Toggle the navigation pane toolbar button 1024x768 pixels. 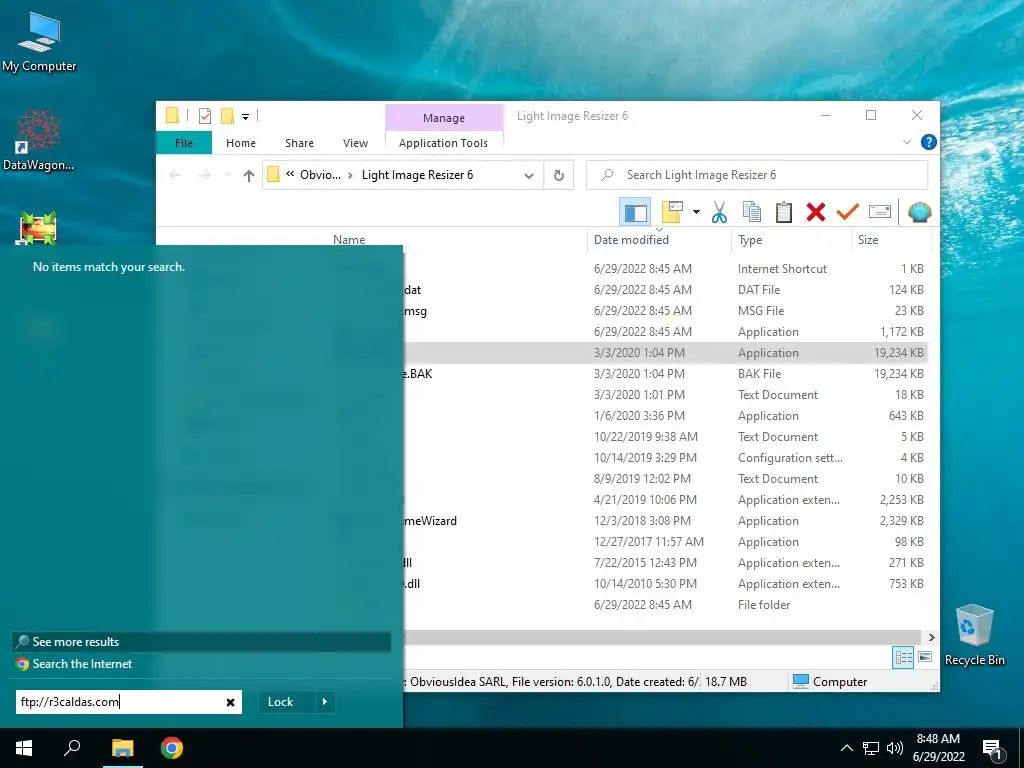[635, 212]
